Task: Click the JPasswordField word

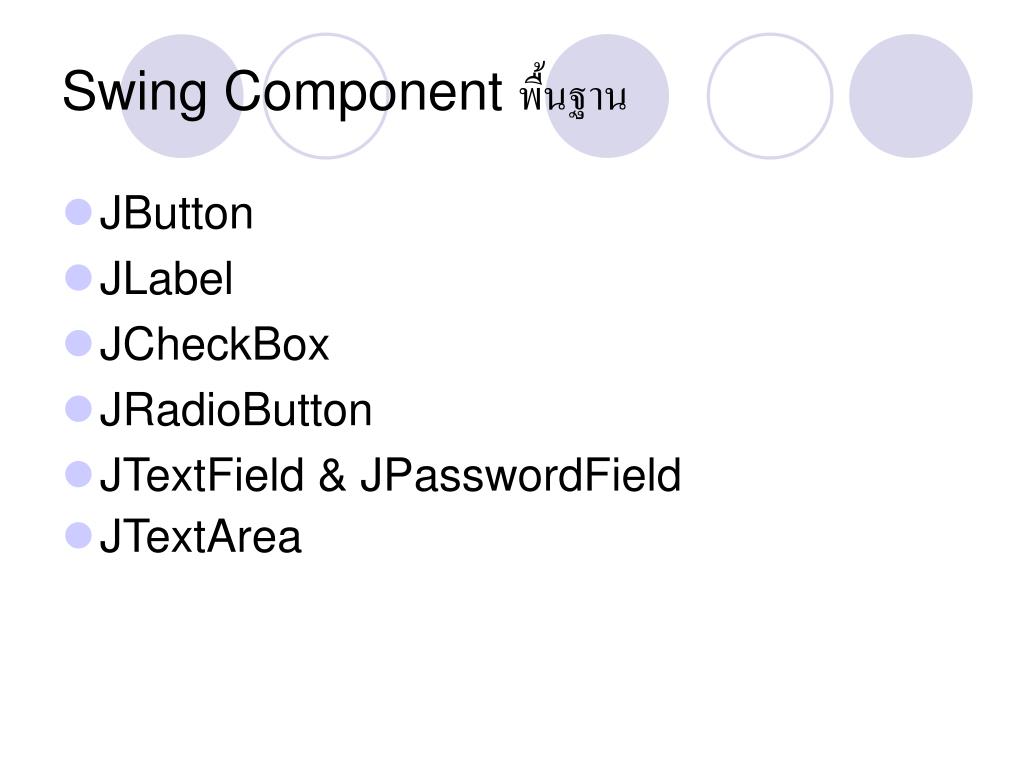Action: (x=520, y=475)
